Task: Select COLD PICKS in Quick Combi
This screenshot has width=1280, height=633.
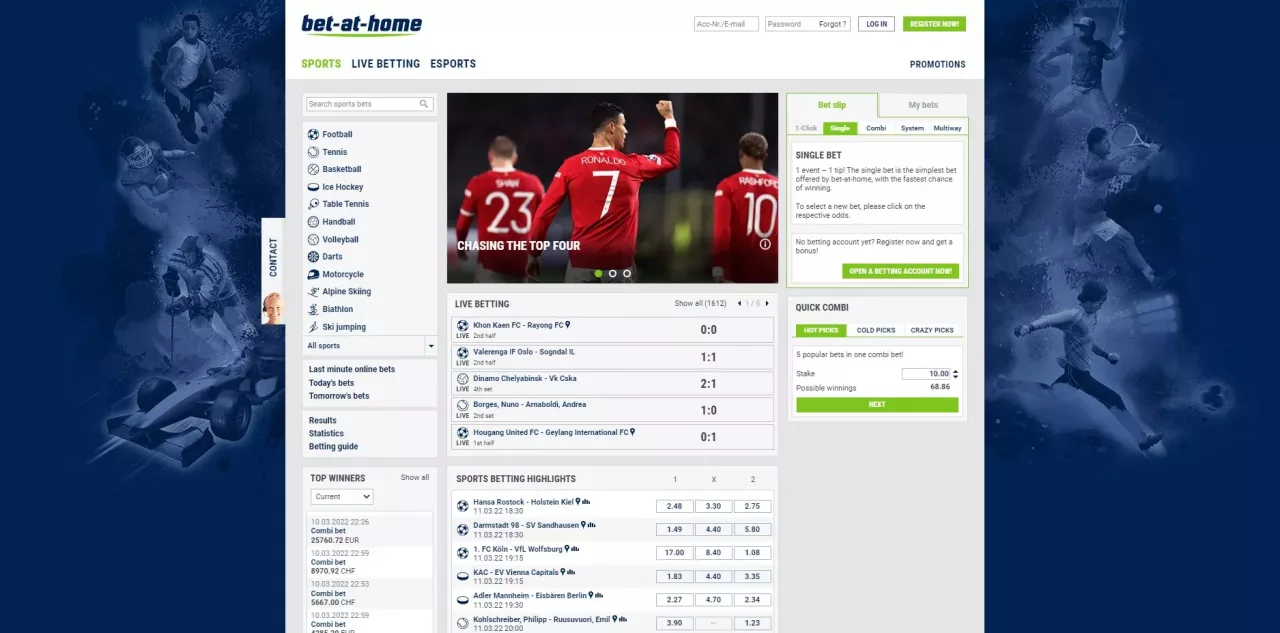Action: (876, 330)
